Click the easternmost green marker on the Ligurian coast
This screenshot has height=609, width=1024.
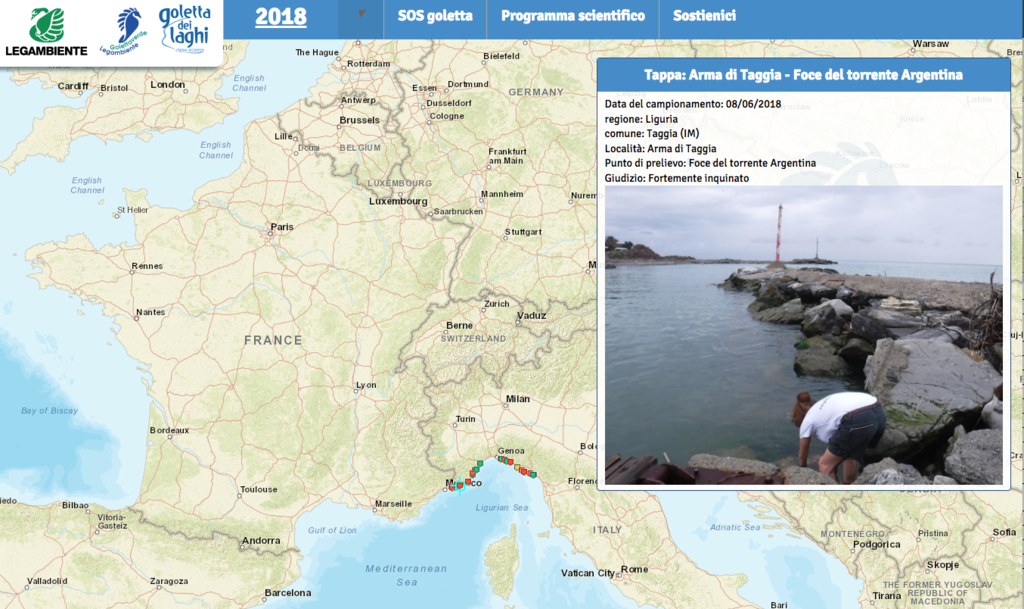tap(533, 474)
